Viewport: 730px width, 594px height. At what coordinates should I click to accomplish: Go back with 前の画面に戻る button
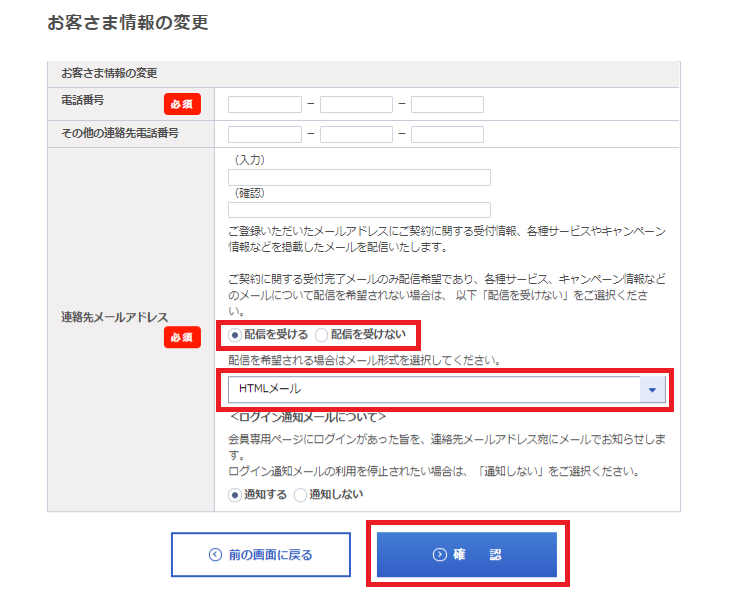coord(261,555)
